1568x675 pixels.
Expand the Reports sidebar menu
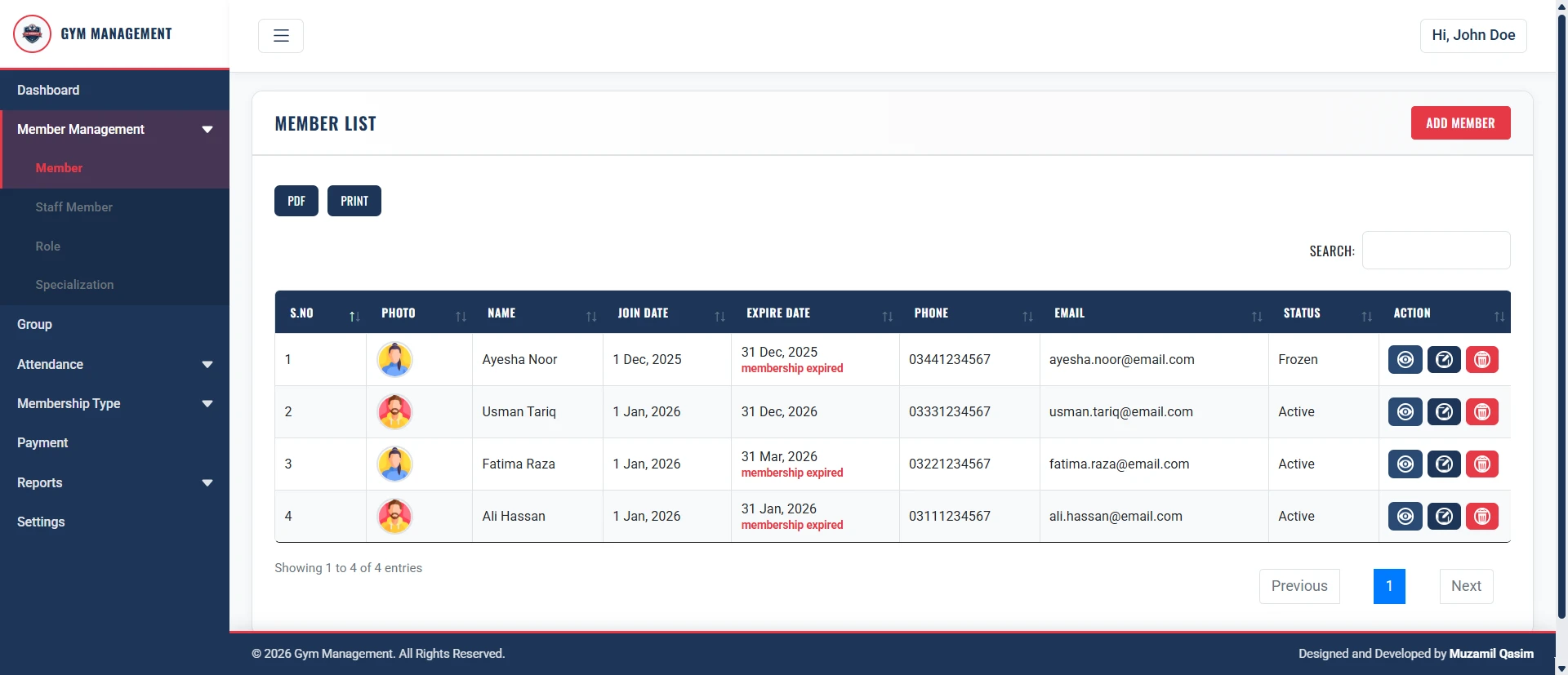point(114,482)
